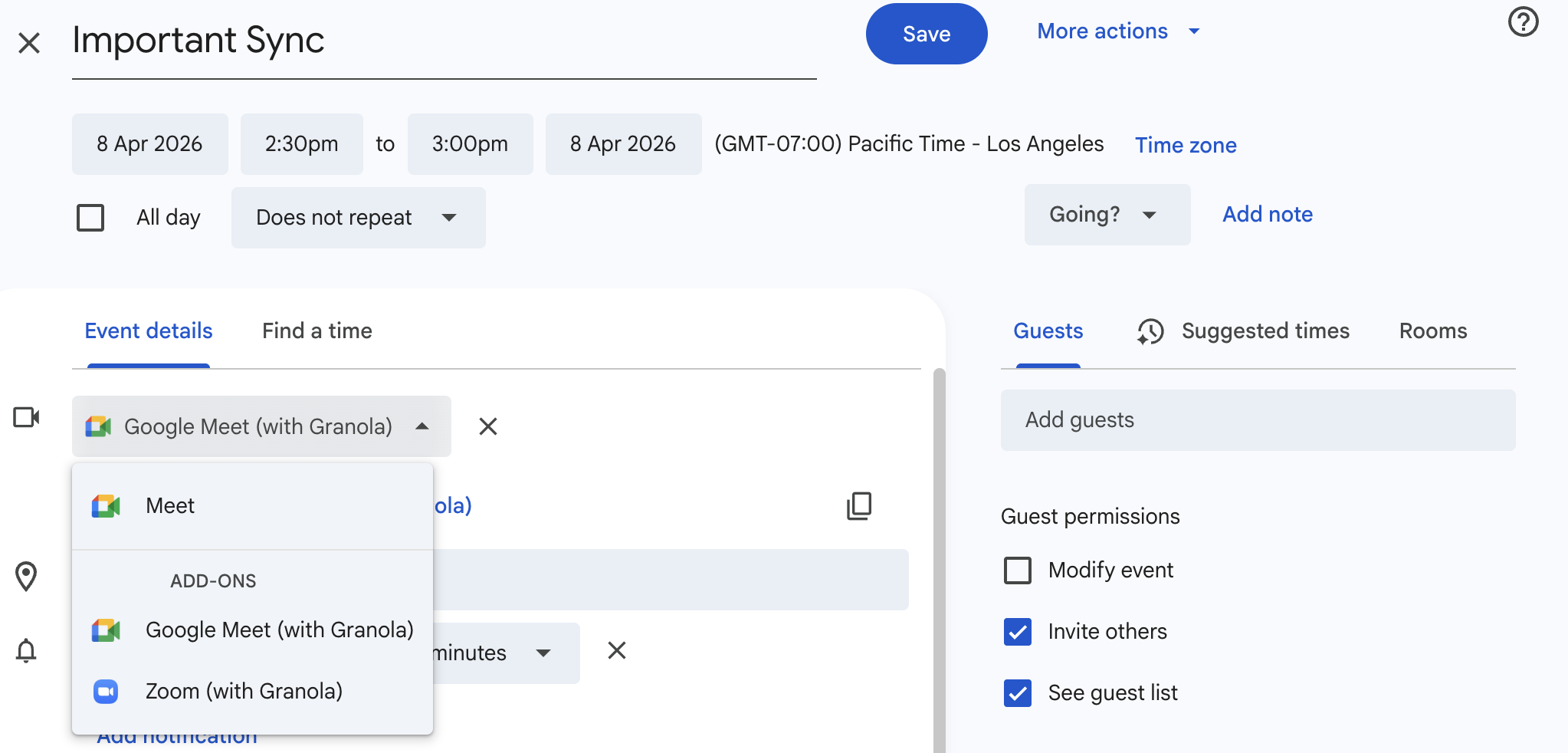This screenshot has width=1568, height=753.
Task: Open the Going? RSVP dropdown
Action: 1107,215
